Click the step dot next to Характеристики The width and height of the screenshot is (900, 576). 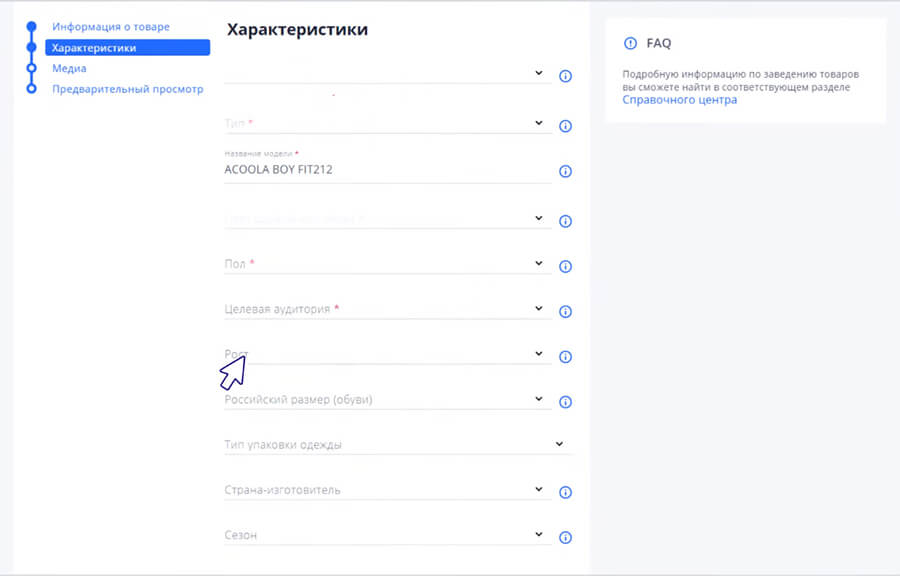32,47
